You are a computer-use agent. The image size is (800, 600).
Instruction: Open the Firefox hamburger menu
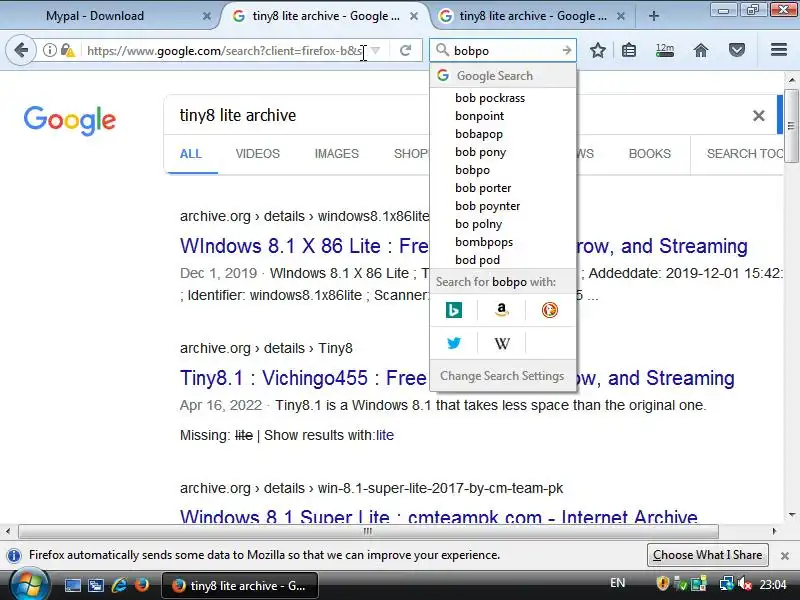coord(779,50)
